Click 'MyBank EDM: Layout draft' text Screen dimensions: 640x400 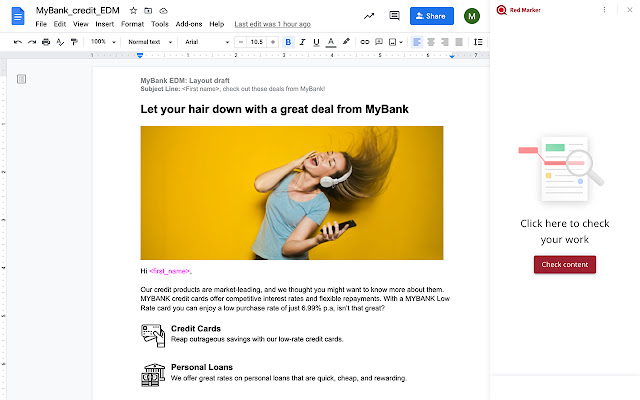pos(185,80)
